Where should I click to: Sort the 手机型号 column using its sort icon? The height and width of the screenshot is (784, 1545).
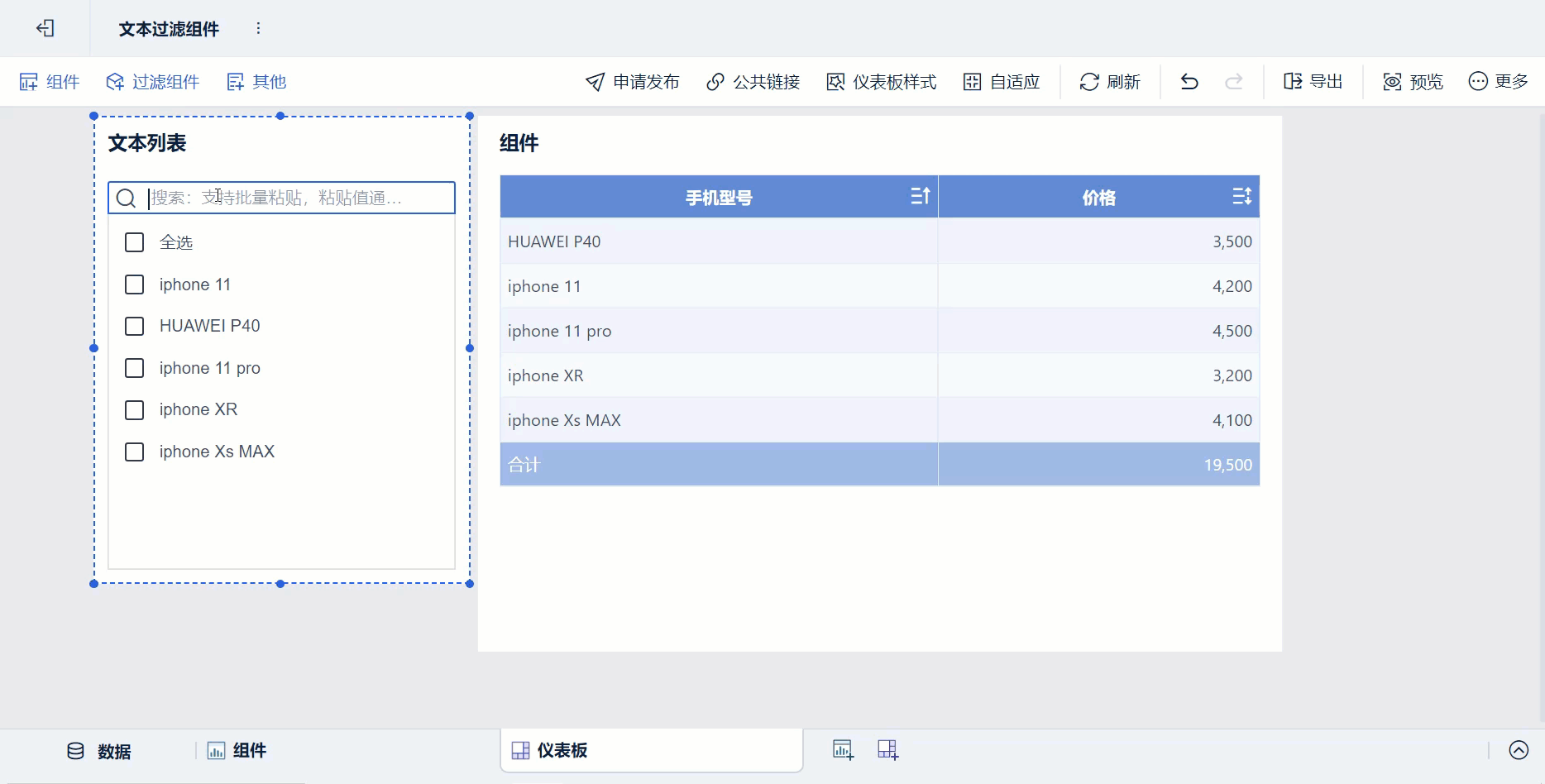point(921,196)
